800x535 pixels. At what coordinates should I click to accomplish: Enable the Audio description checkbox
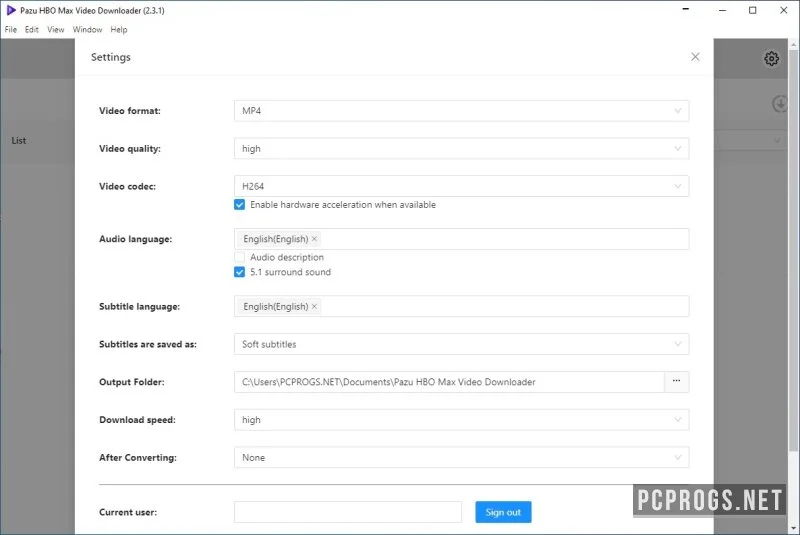coord(239,257)
